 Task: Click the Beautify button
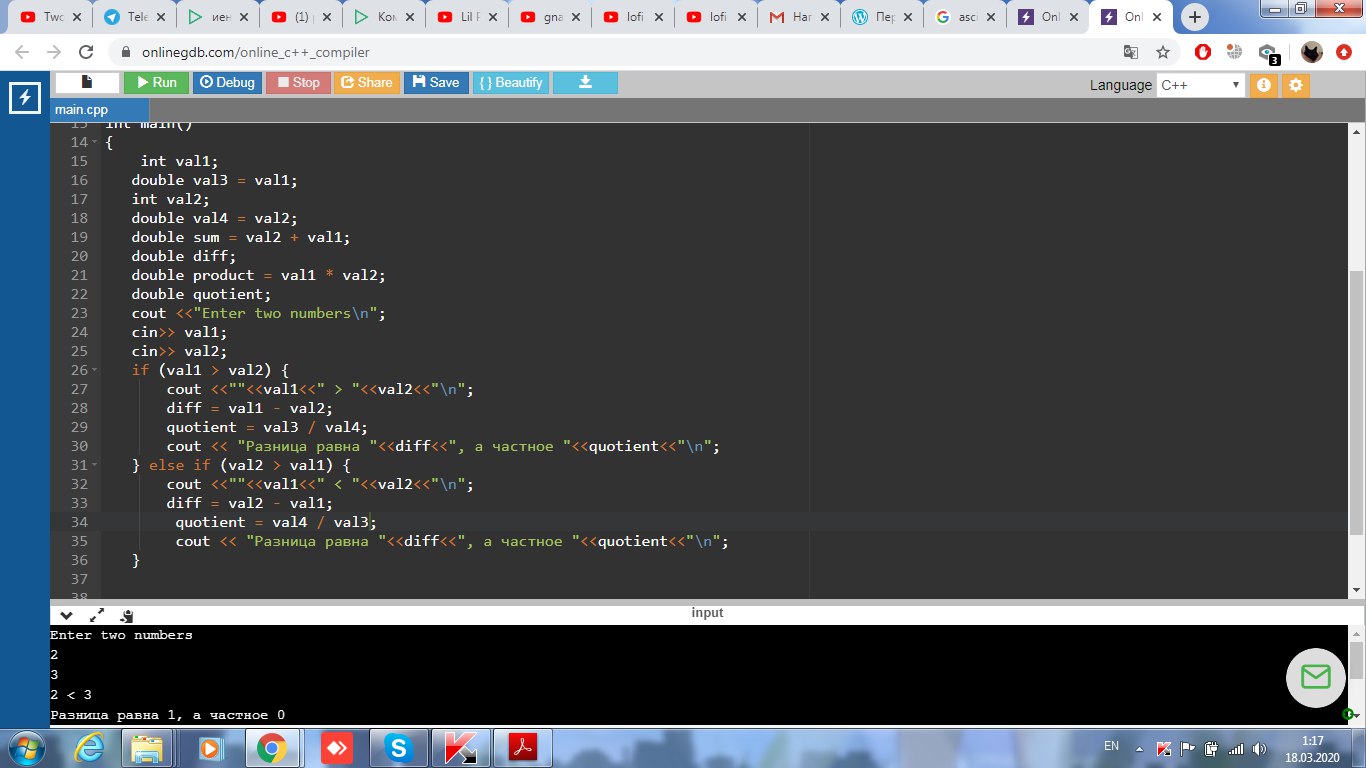click(510, 83)
